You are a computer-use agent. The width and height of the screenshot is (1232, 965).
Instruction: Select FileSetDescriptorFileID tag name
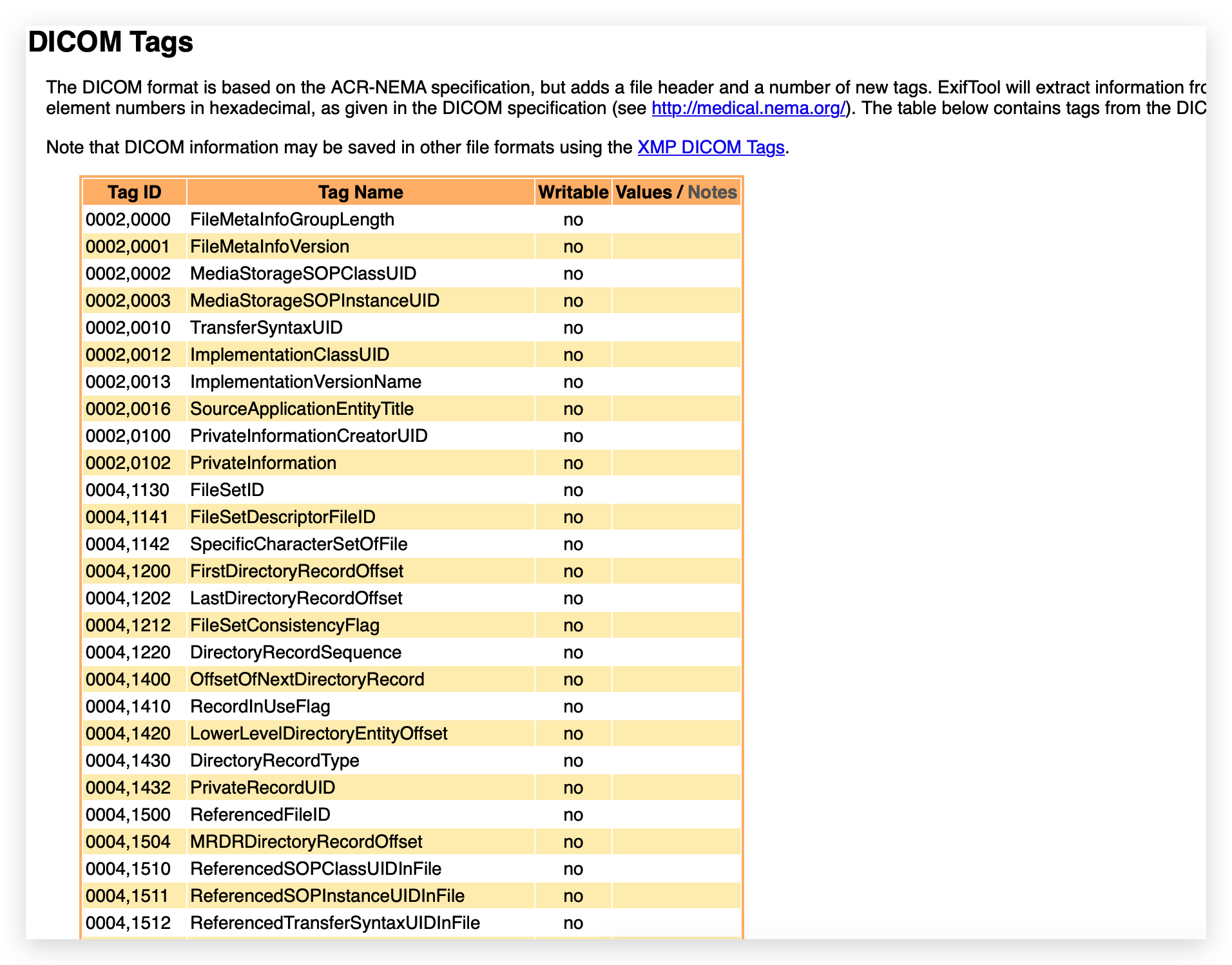click(x=283, y=517)
